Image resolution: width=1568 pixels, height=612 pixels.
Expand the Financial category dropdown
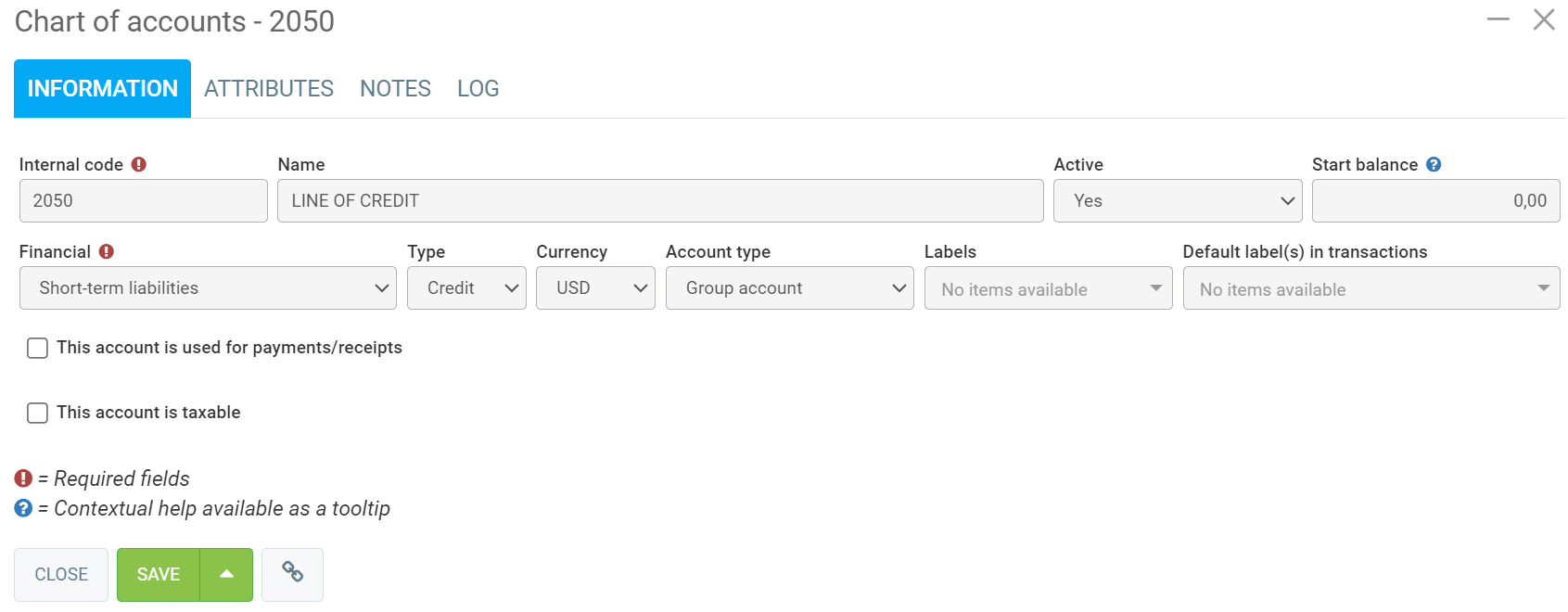(208, 288)
